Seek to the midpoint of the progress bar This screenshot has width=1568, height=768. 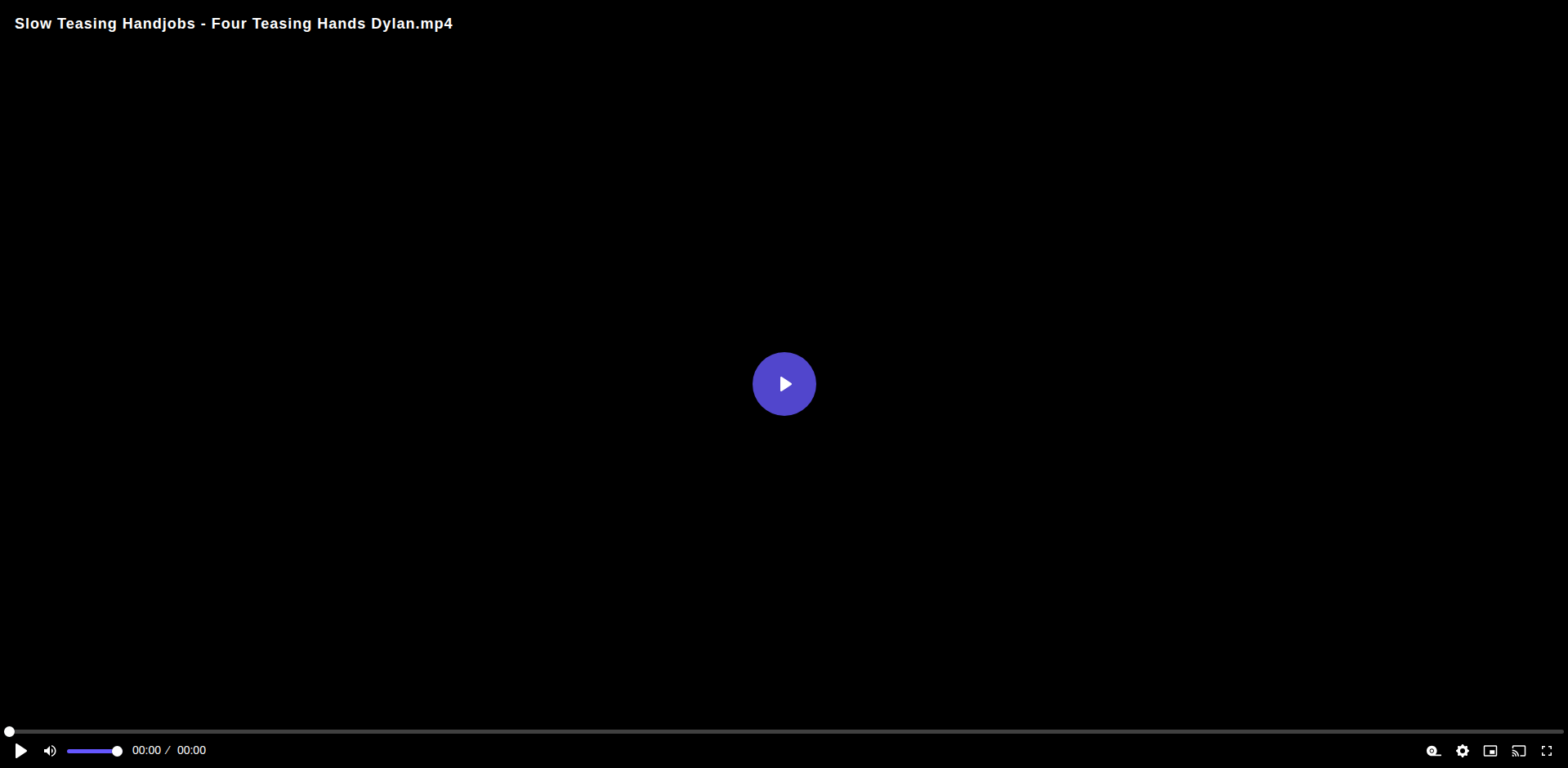tap(784, 731)
